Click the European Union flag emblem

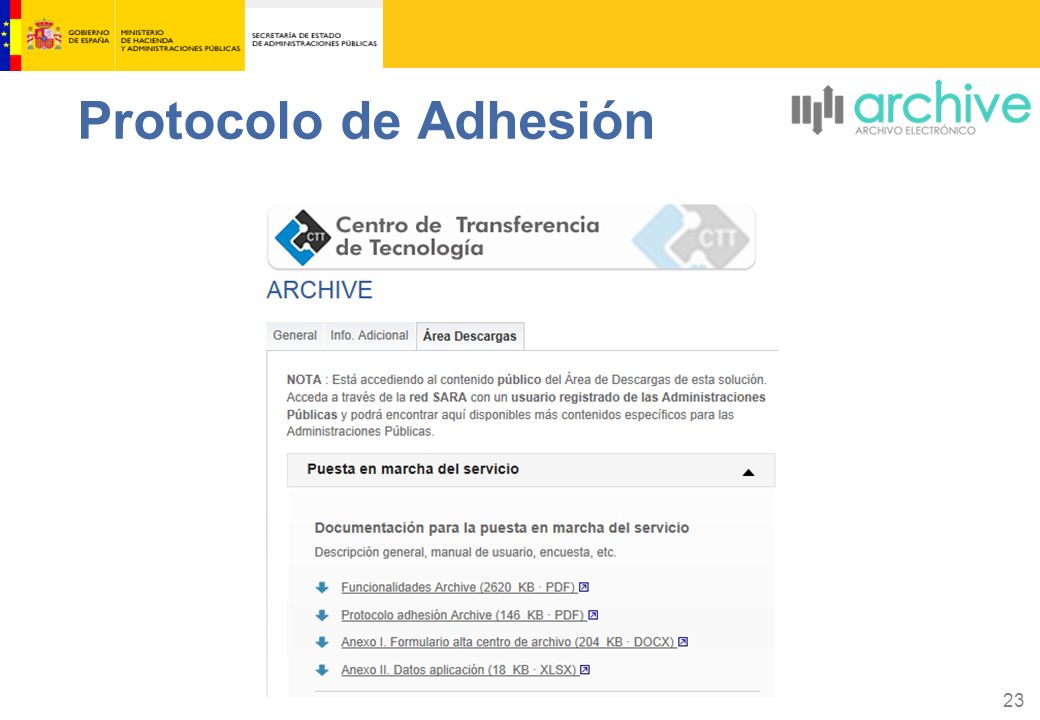(5, 35)
